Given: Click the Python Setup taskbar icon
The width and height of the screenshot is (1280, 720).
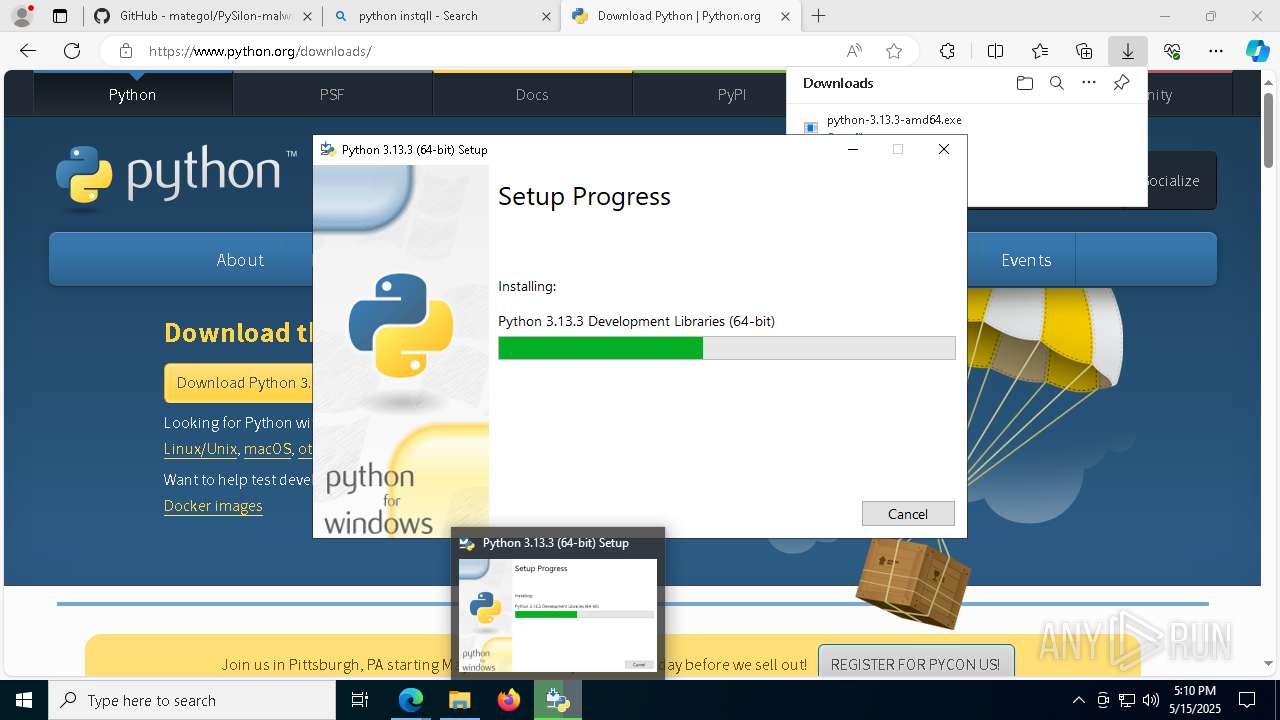Looking at the screenshot, I should (558, 700).
